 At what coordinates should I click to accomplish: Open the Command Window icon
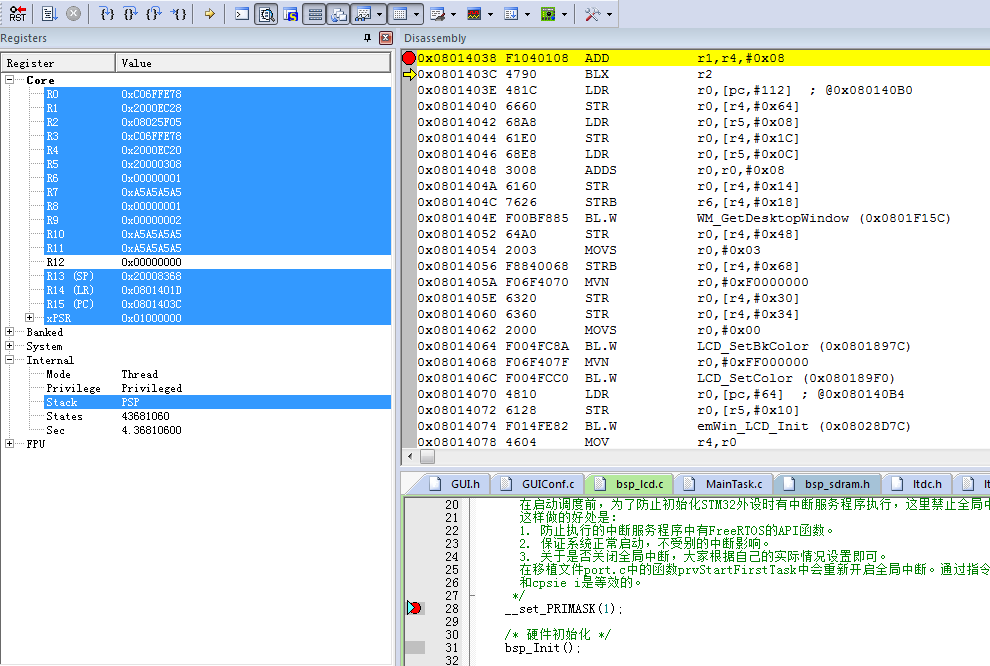(x=242, y=14)
